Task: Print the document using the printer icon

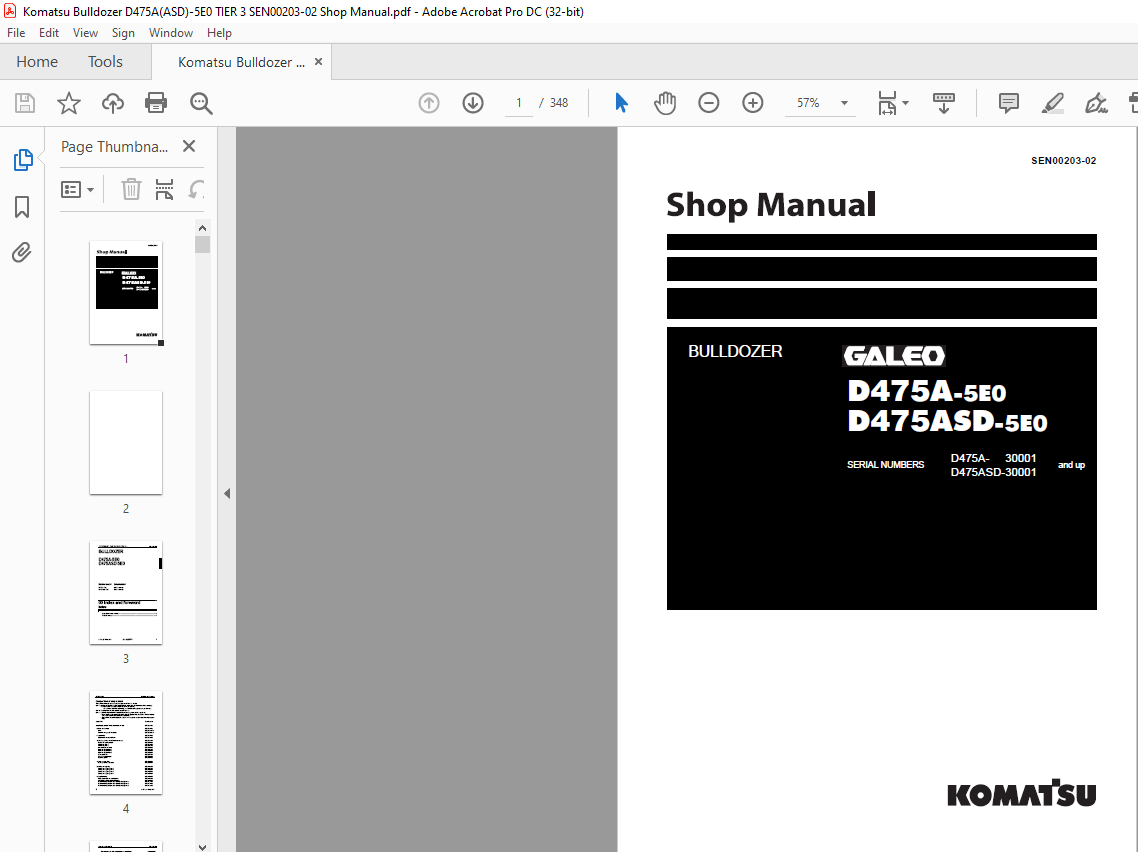Action: point(156,103)
